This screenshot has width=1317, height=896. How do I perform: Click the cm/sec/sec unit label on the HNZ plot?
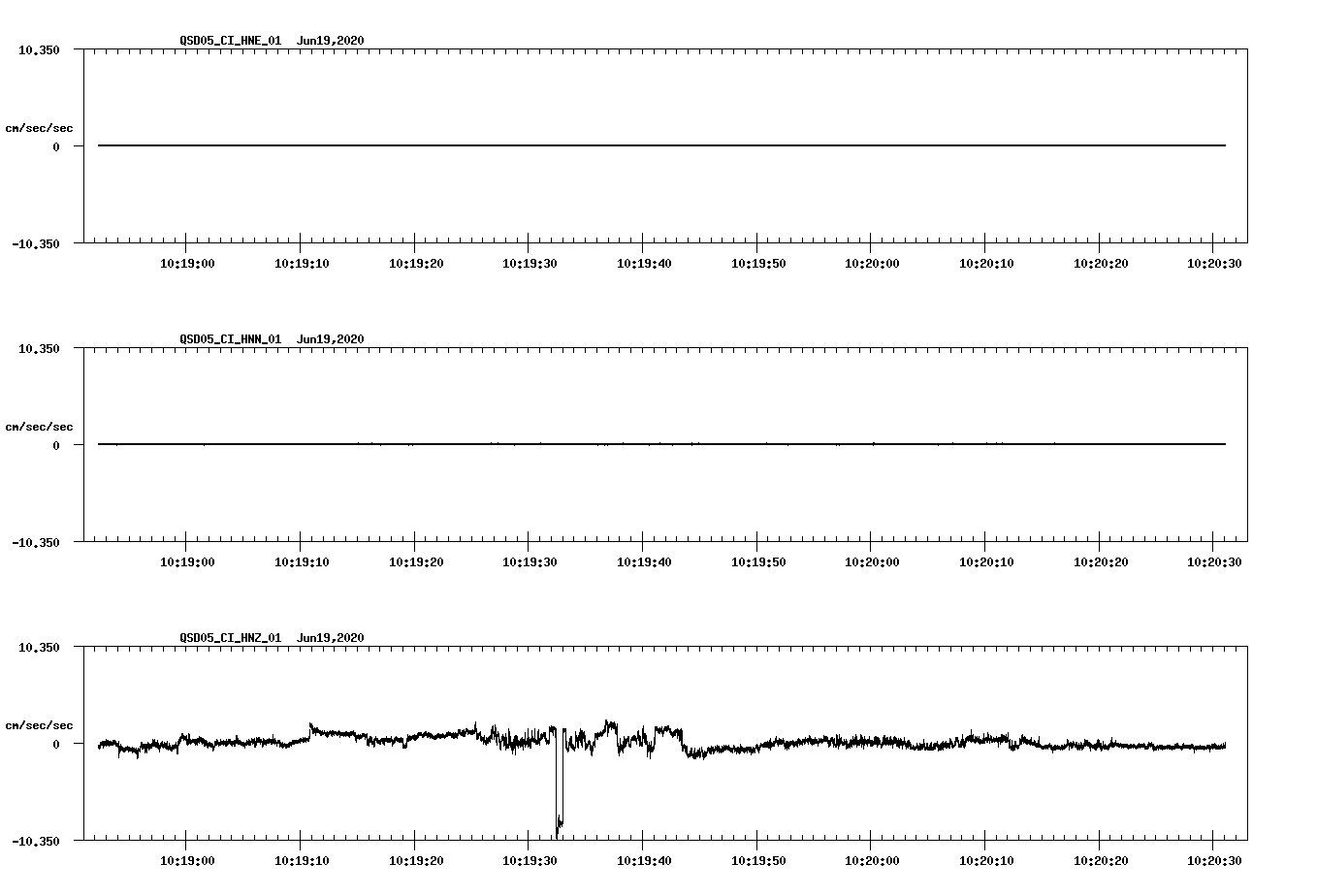(x=39, y=725)
